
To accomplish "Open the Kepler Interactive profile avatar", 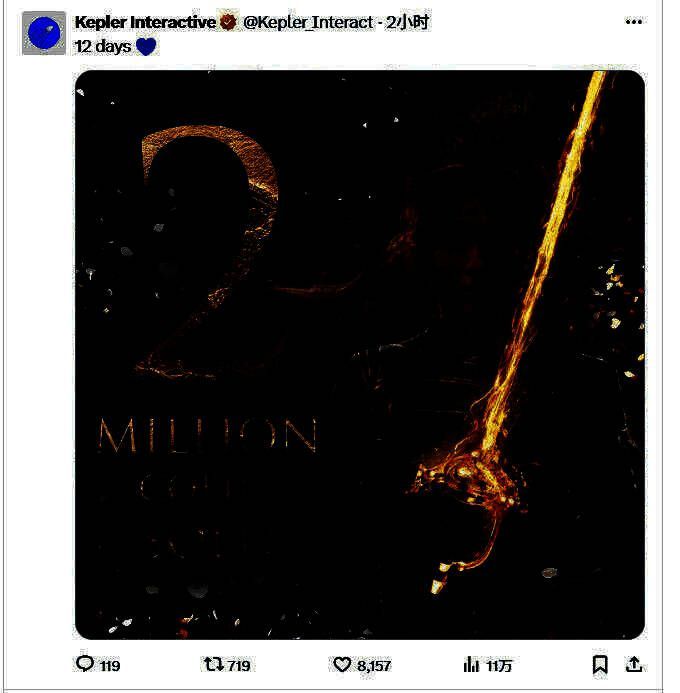I will coord(44,33).
